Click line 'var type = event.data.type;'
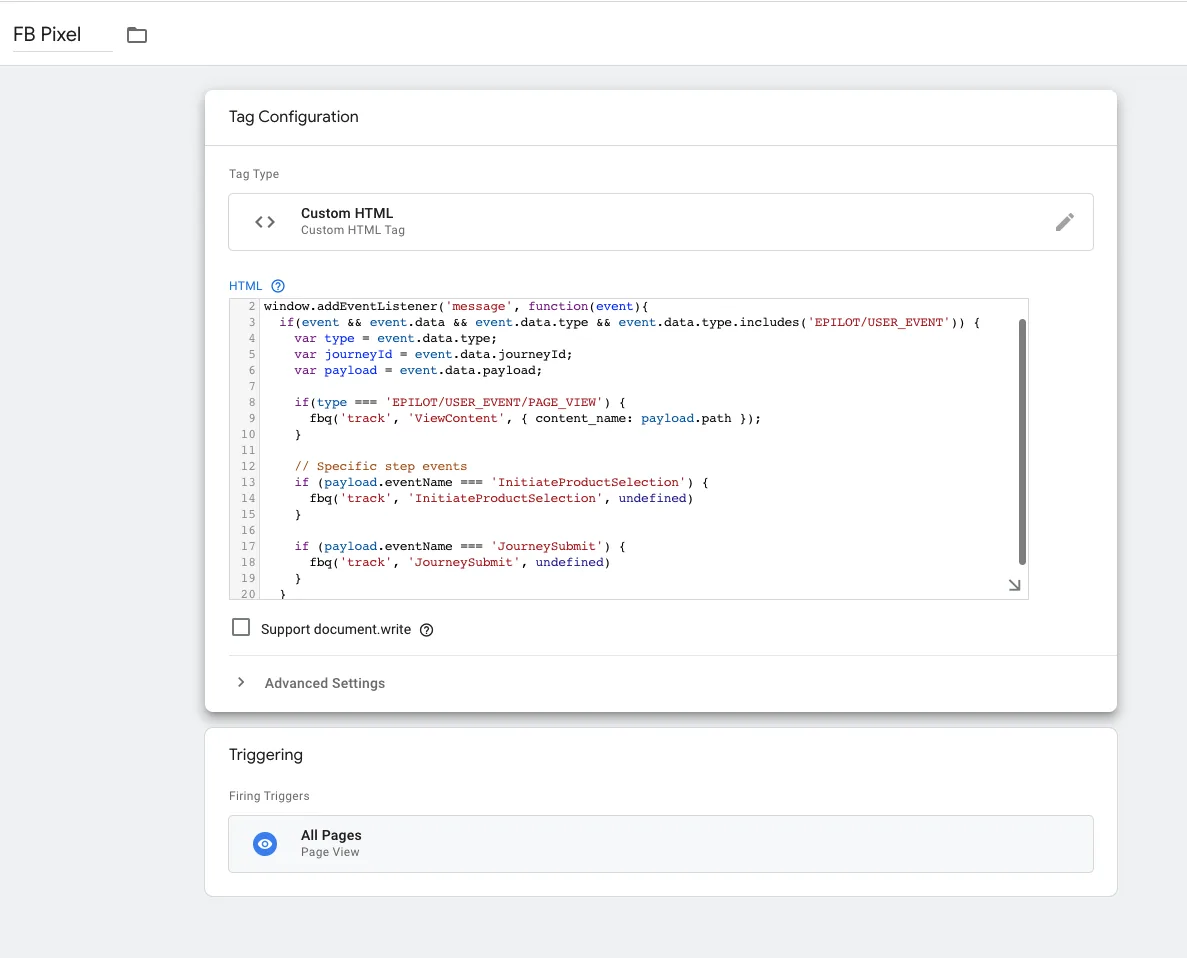 click(396, 339)
